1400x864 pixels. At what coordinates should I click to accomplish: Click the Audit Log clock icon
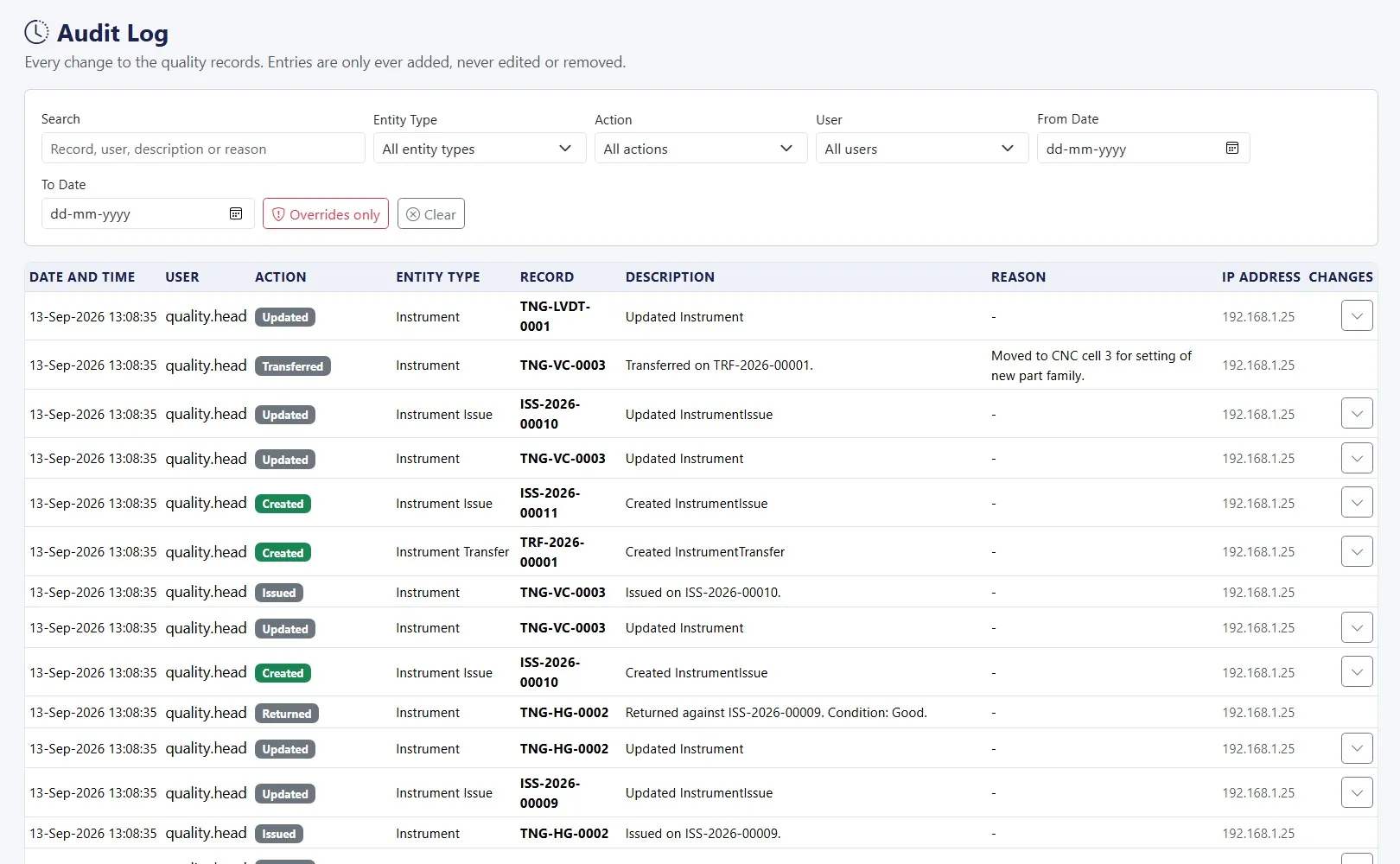coord(36,33)
